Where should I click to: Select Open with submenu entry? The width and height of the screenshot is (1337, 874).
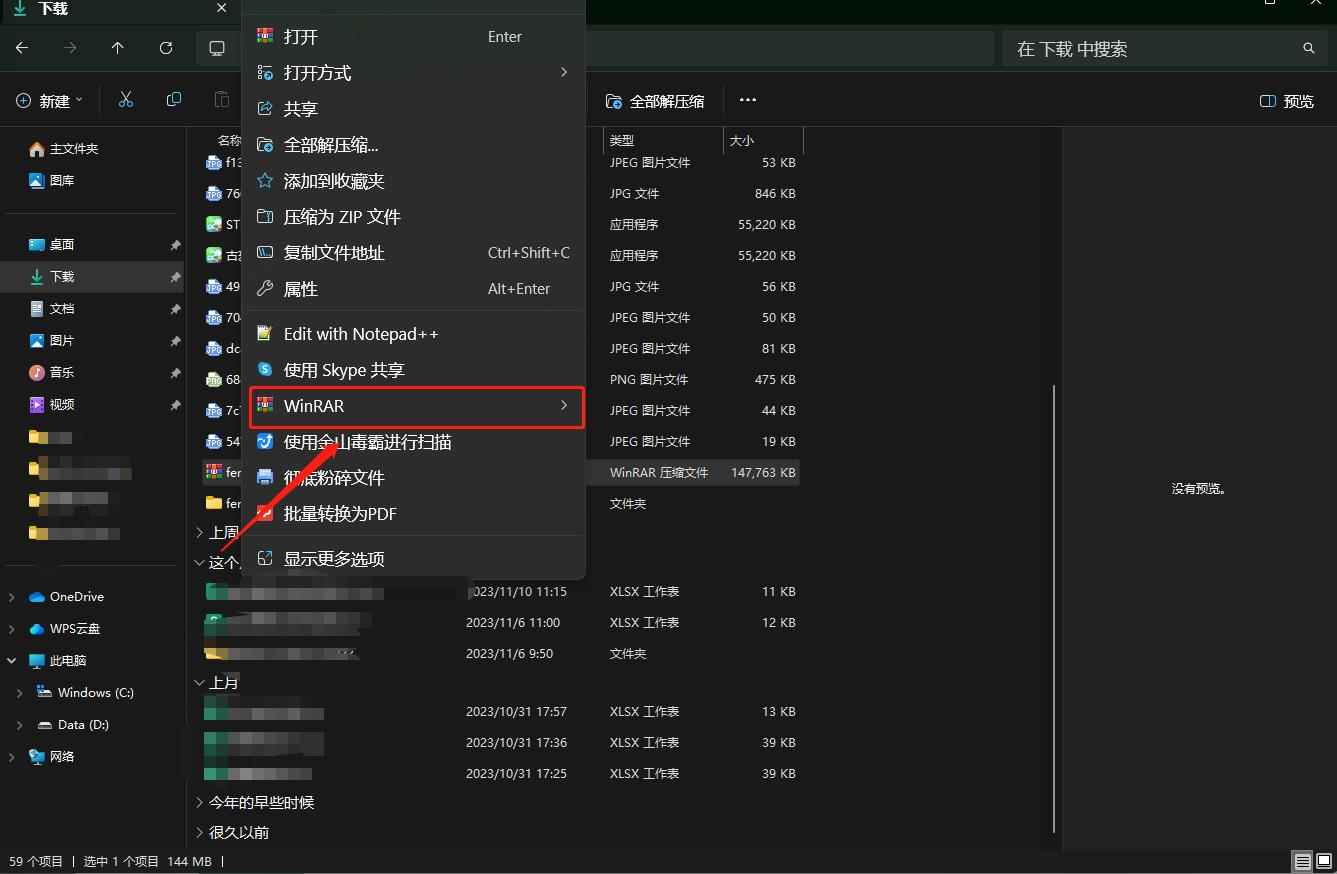pos(413,73)
